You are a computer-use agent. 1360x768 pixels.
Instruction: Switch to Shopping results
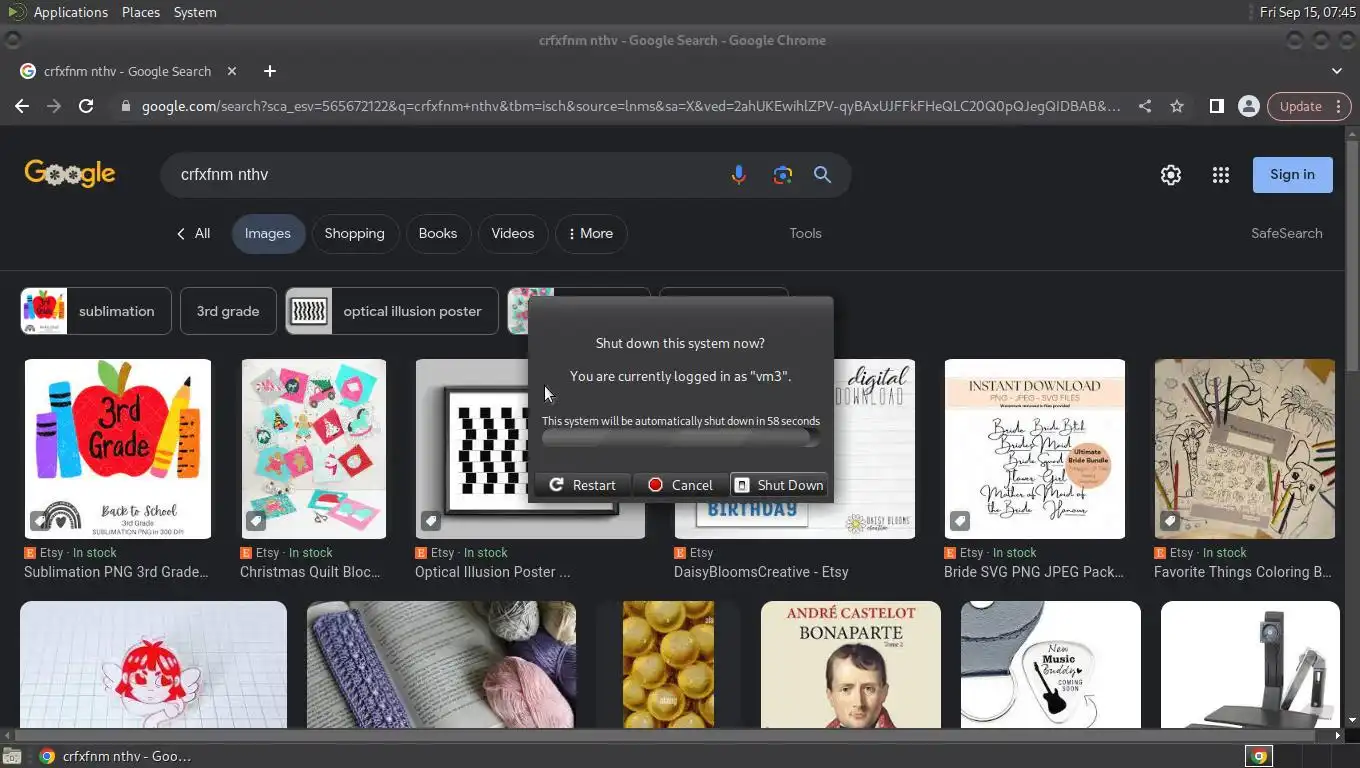coord(354,233)
